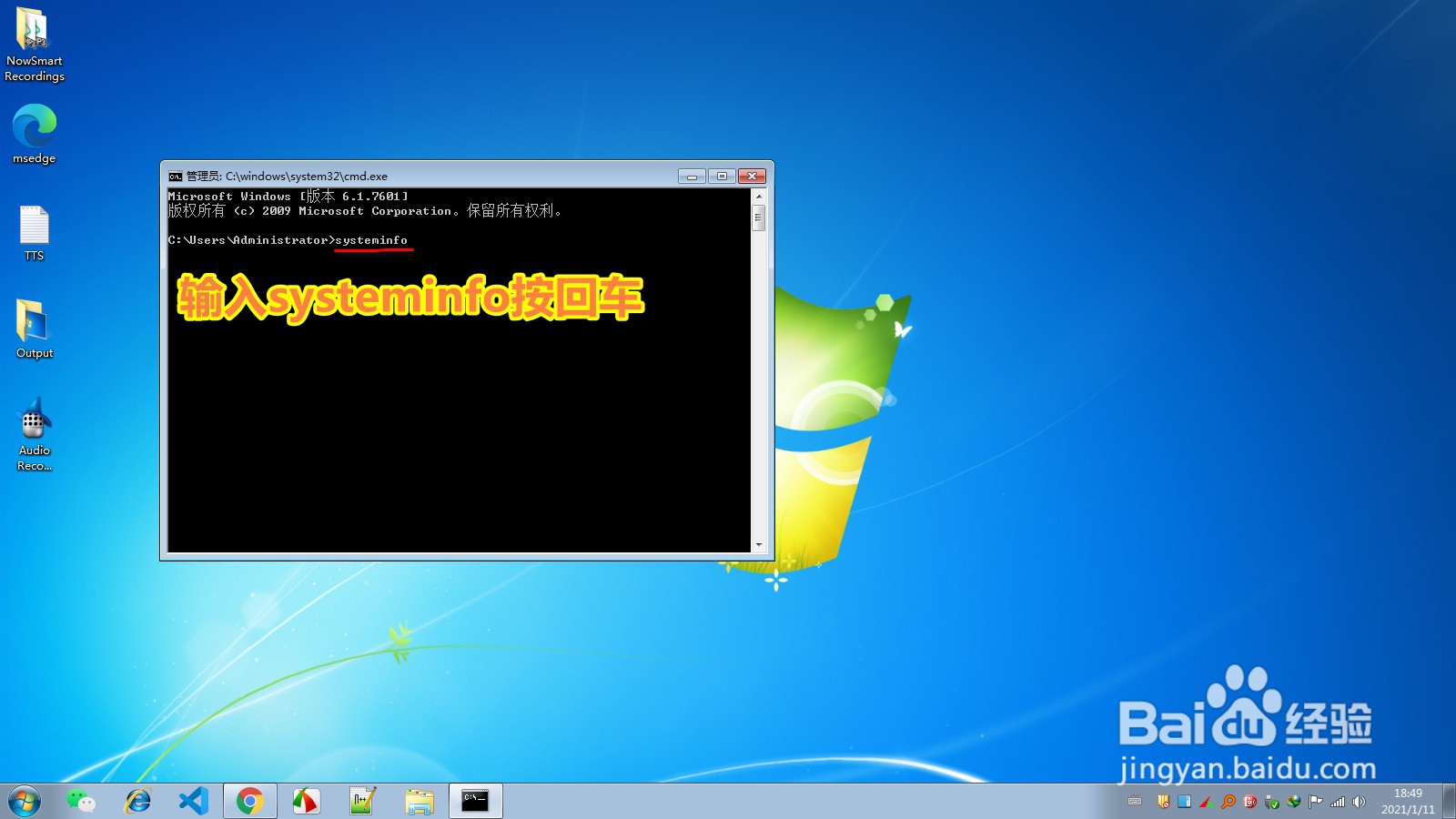1456x819 pixels.
Task: Click the red recorder tray icon
Action: point(1250,802)
